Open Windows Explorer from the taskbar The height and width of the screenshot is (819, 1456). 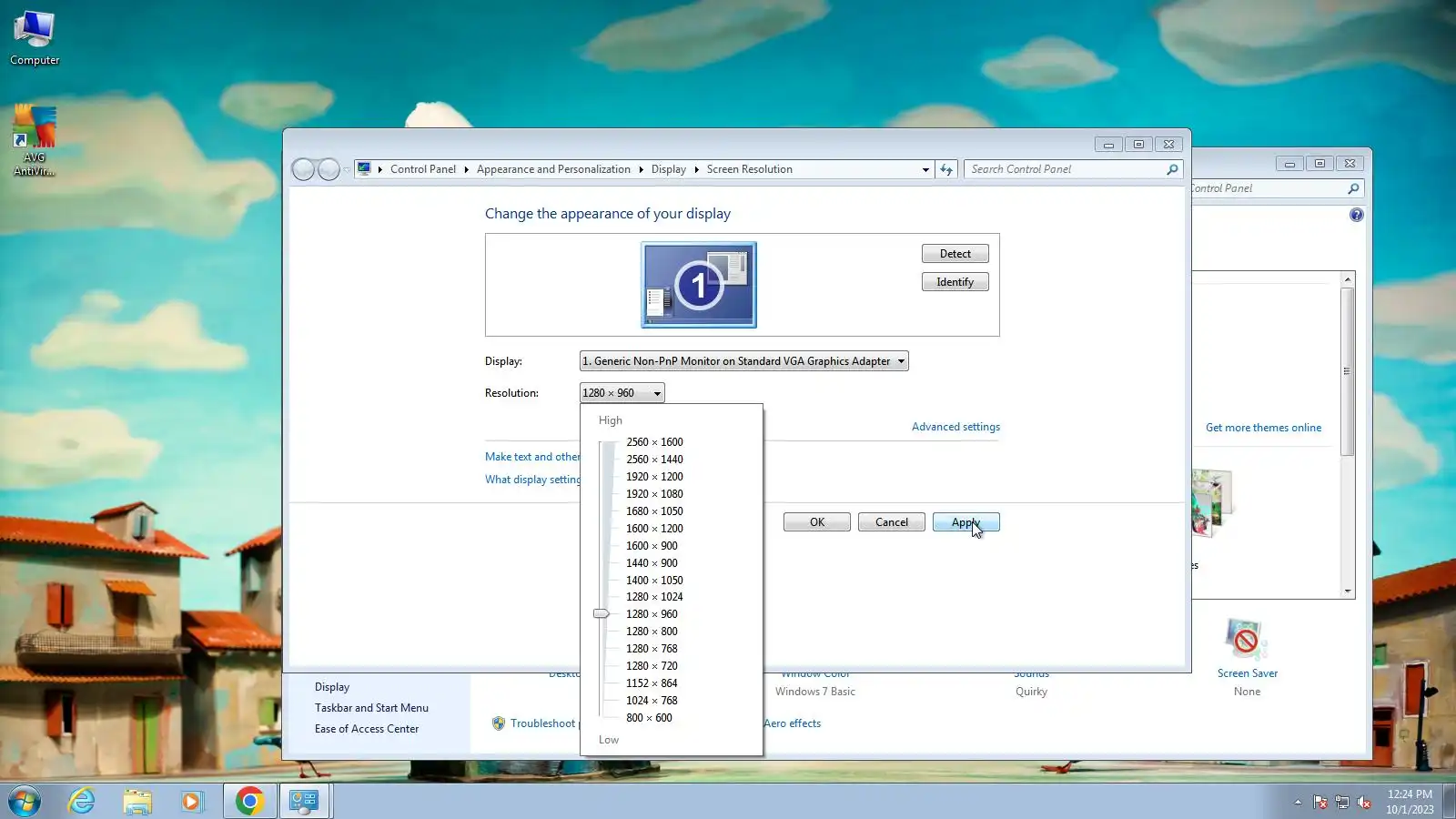coord(137,801)
